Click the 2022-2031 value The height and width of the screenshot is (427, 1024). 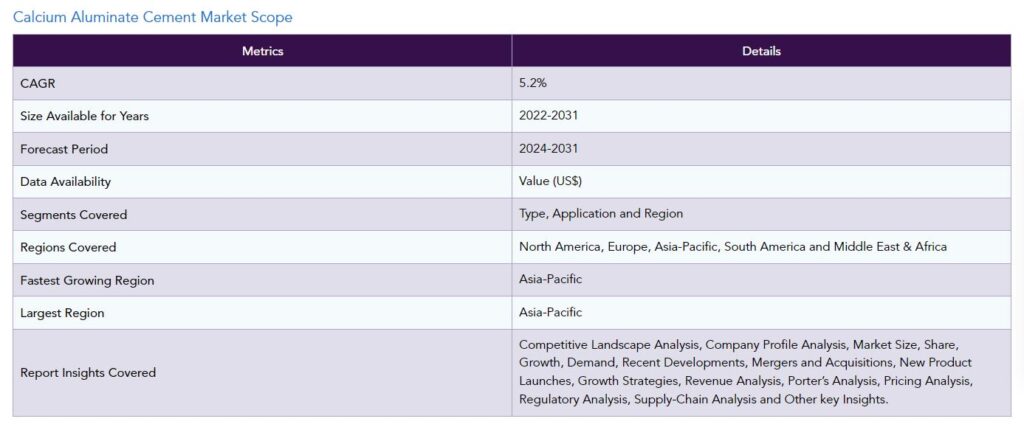point(549,116)
